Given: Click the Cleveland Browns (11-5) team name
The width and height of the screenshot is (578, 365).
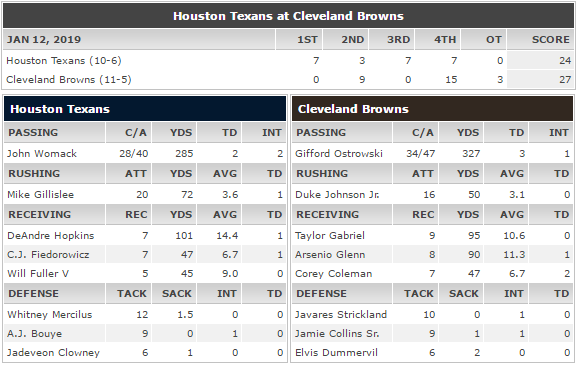Looking at the screenshot, I should (69, 80).
